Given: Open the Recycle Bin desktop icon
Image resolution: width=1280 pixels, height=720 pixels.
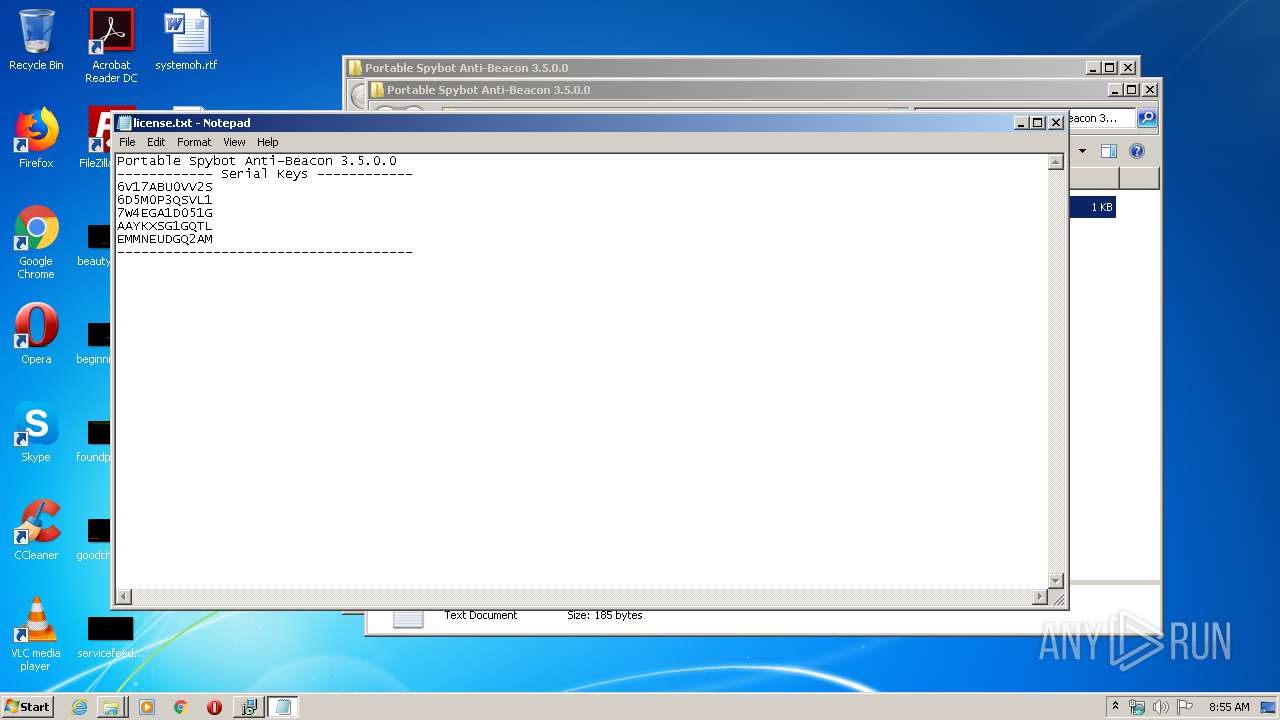Looking at the screenshot, I should 36,40.
